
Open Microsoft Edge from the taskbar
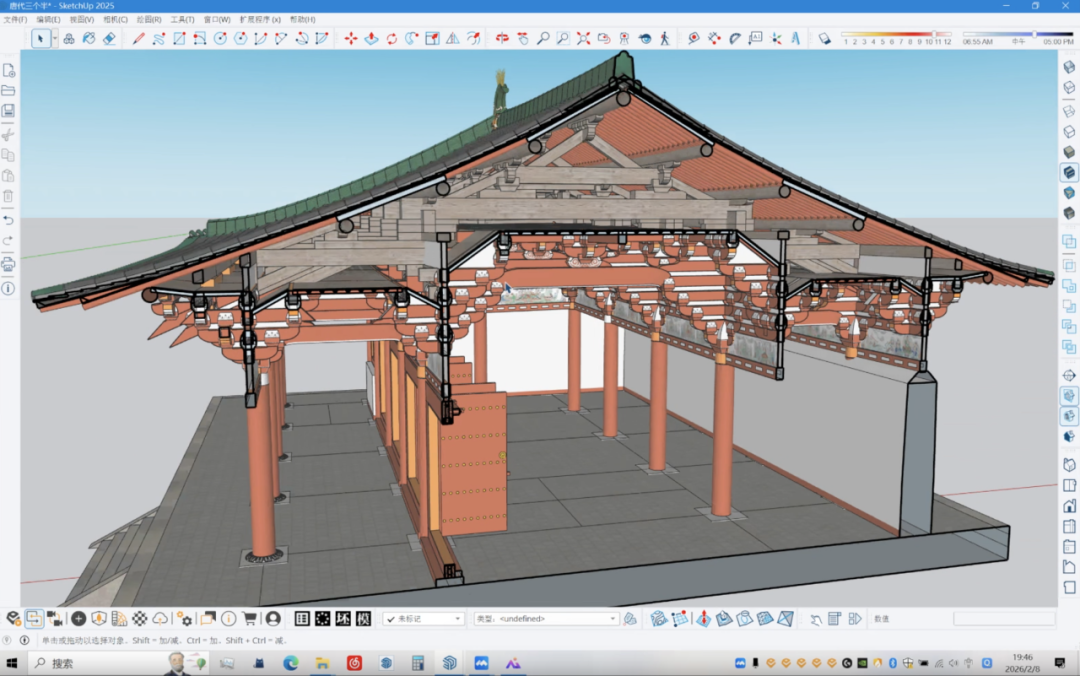pos(291,663)
